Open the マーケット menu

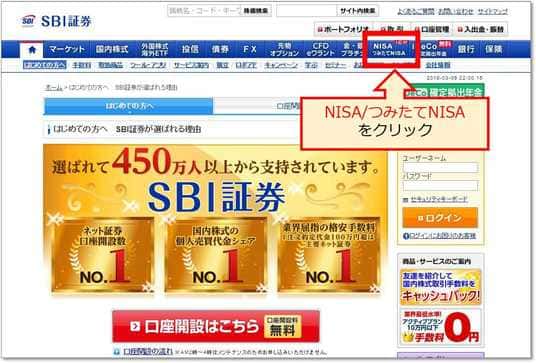67,49
